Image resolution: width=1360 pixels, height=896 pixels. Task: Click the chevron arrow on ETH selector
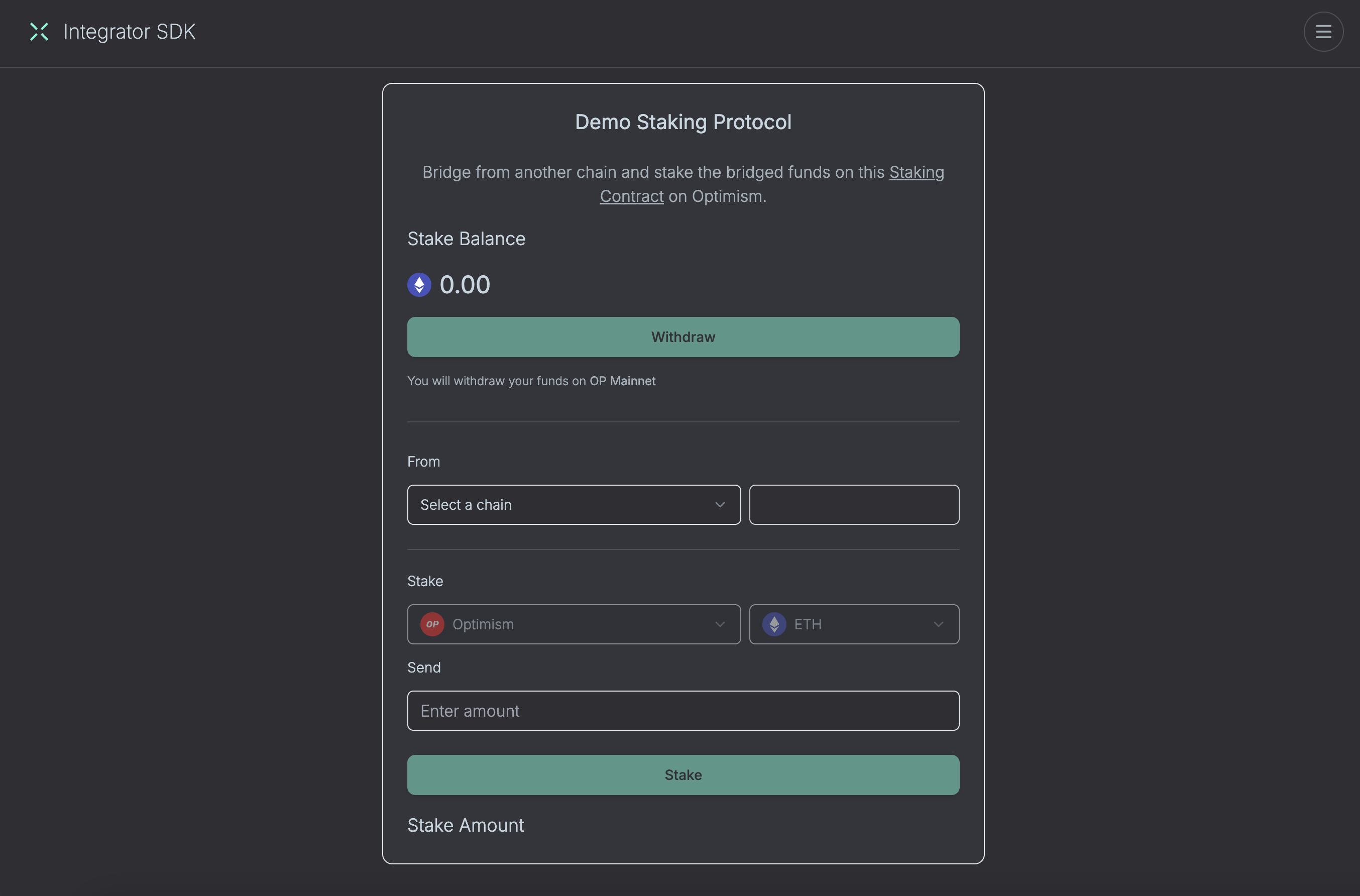click(938, 624)
